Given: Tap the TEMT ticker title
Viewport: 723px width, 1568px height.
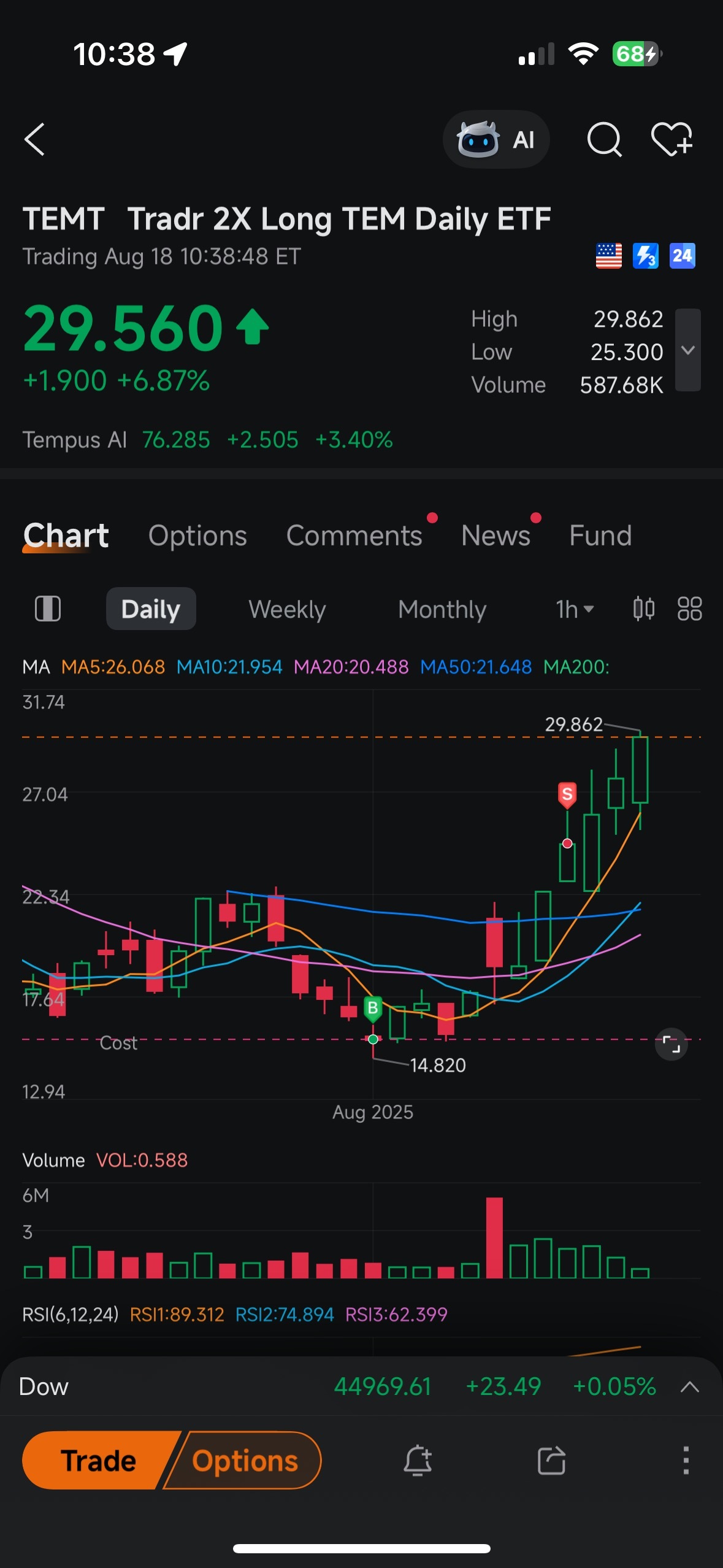Looking at the screenshot, I should point(63,219).
